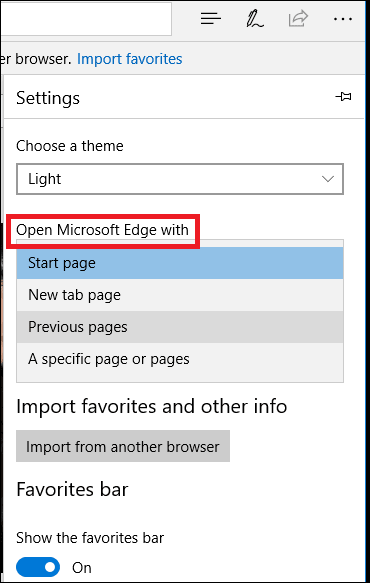Click the On label beside favorites toggle
Viewport: 370px width, 583px height.
82,568
